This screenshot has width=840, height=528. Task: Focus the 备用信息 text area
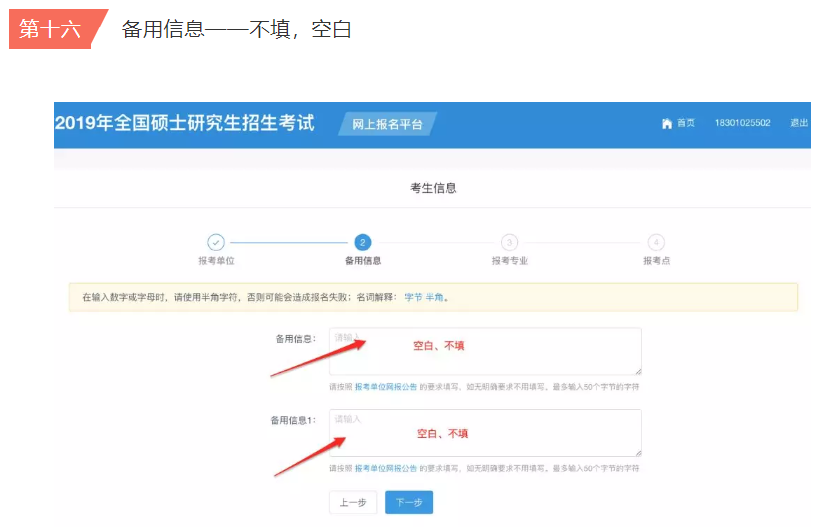485,351
